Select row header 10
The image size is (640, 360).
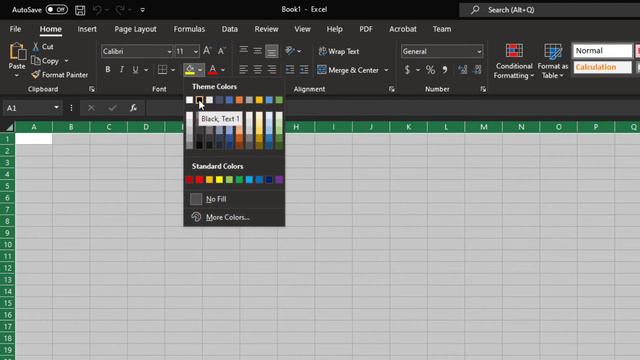(x=7, y=244)
